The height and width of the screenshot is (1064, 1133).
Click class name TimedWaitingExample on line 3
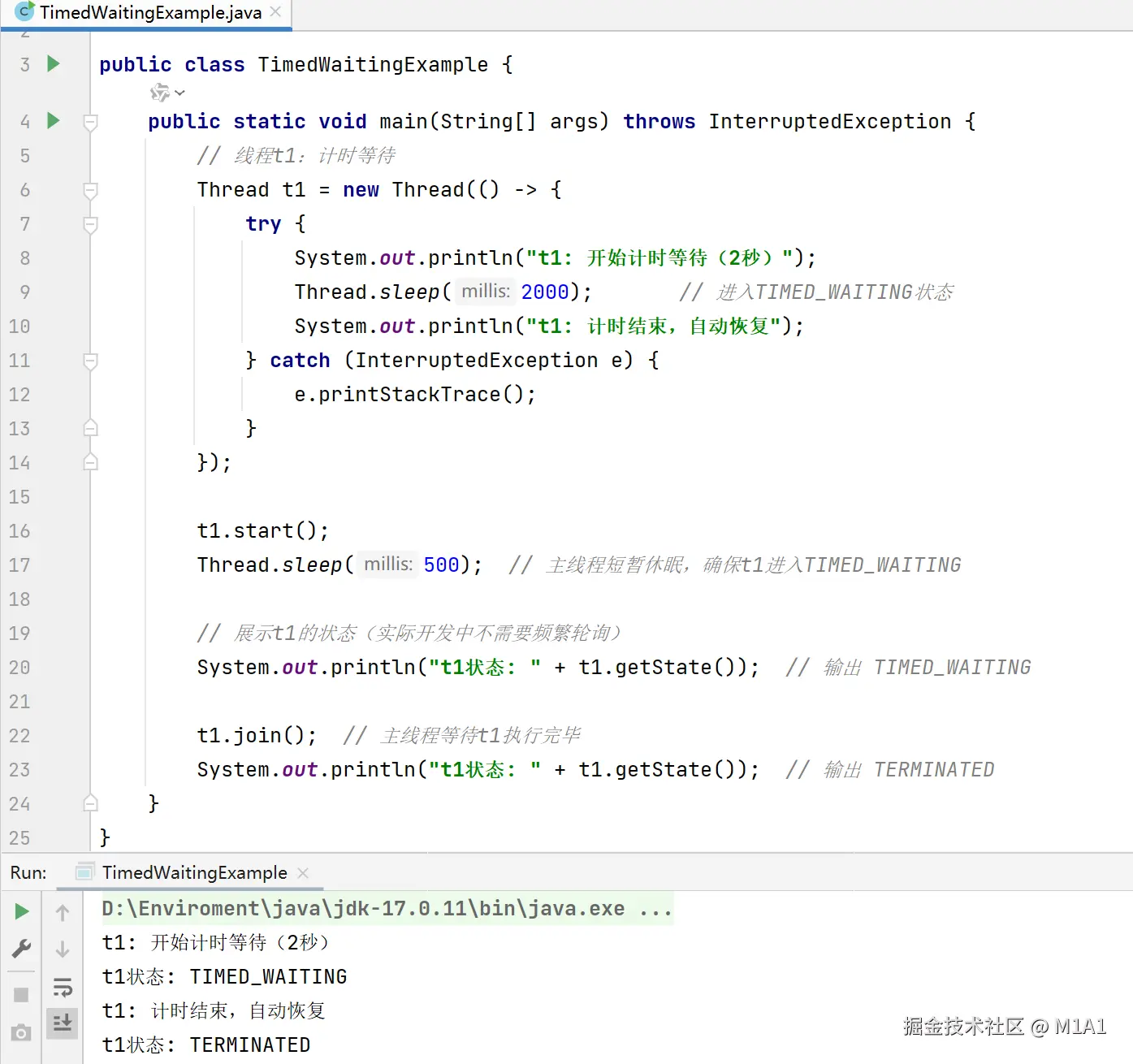pos(373,64)
